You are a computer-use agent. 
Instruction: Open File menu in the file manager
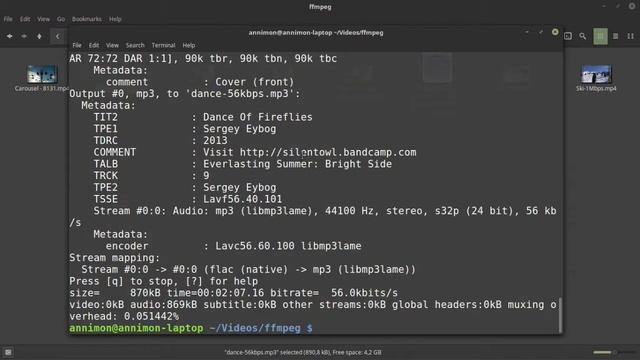[x=8, y=19]
